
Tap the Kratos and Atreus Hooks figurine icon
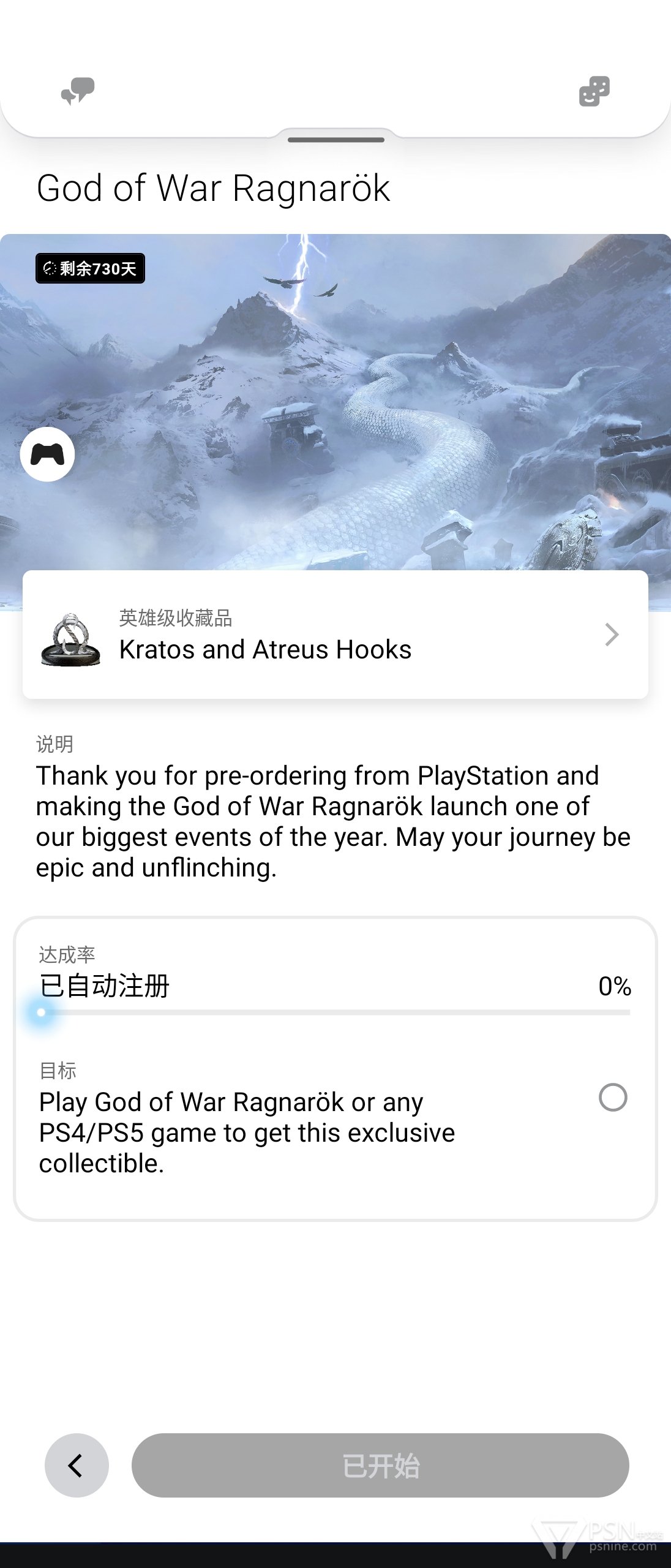[70, 639]
